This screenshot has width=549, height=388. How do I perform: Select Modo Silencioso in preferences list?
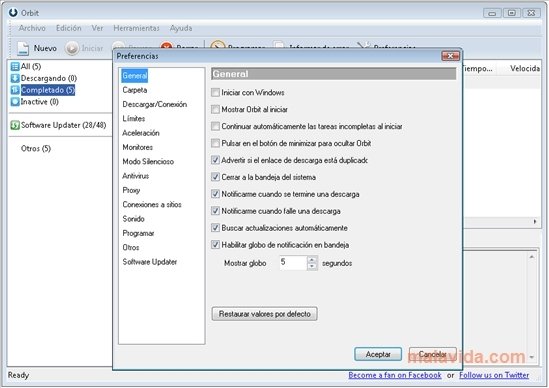point(148,161)
